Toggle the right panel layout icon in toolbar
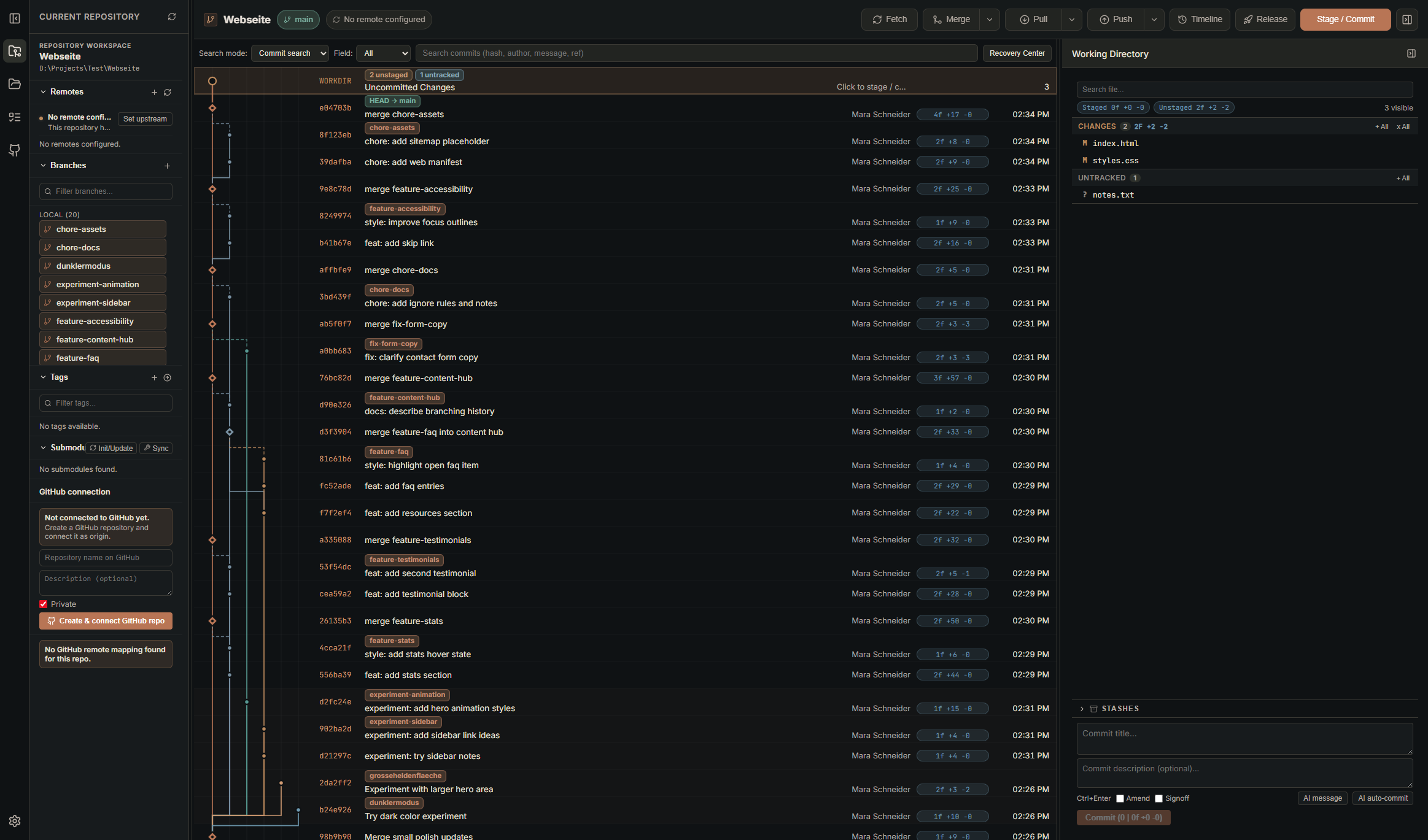 (x=1407, y=20)
